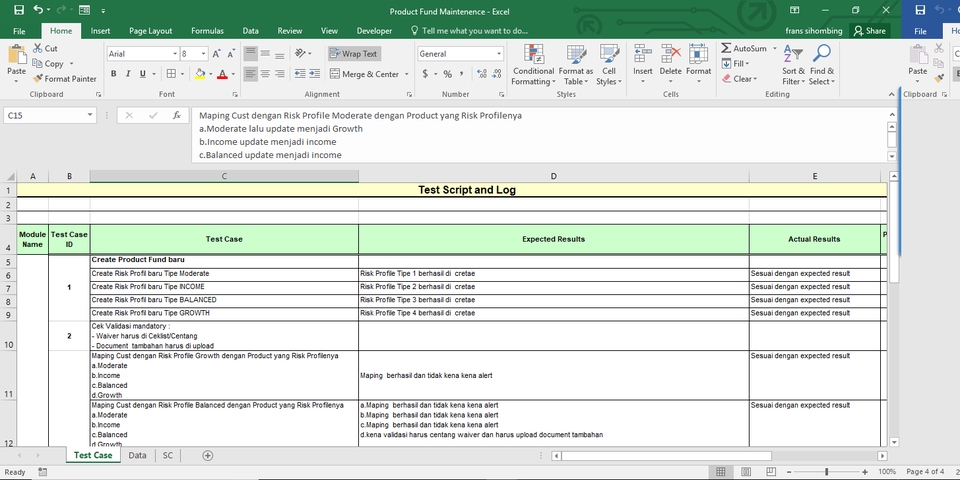Toggle Italic formatting
Viewport: 960px width, 480px height.
tap(128, 74)
